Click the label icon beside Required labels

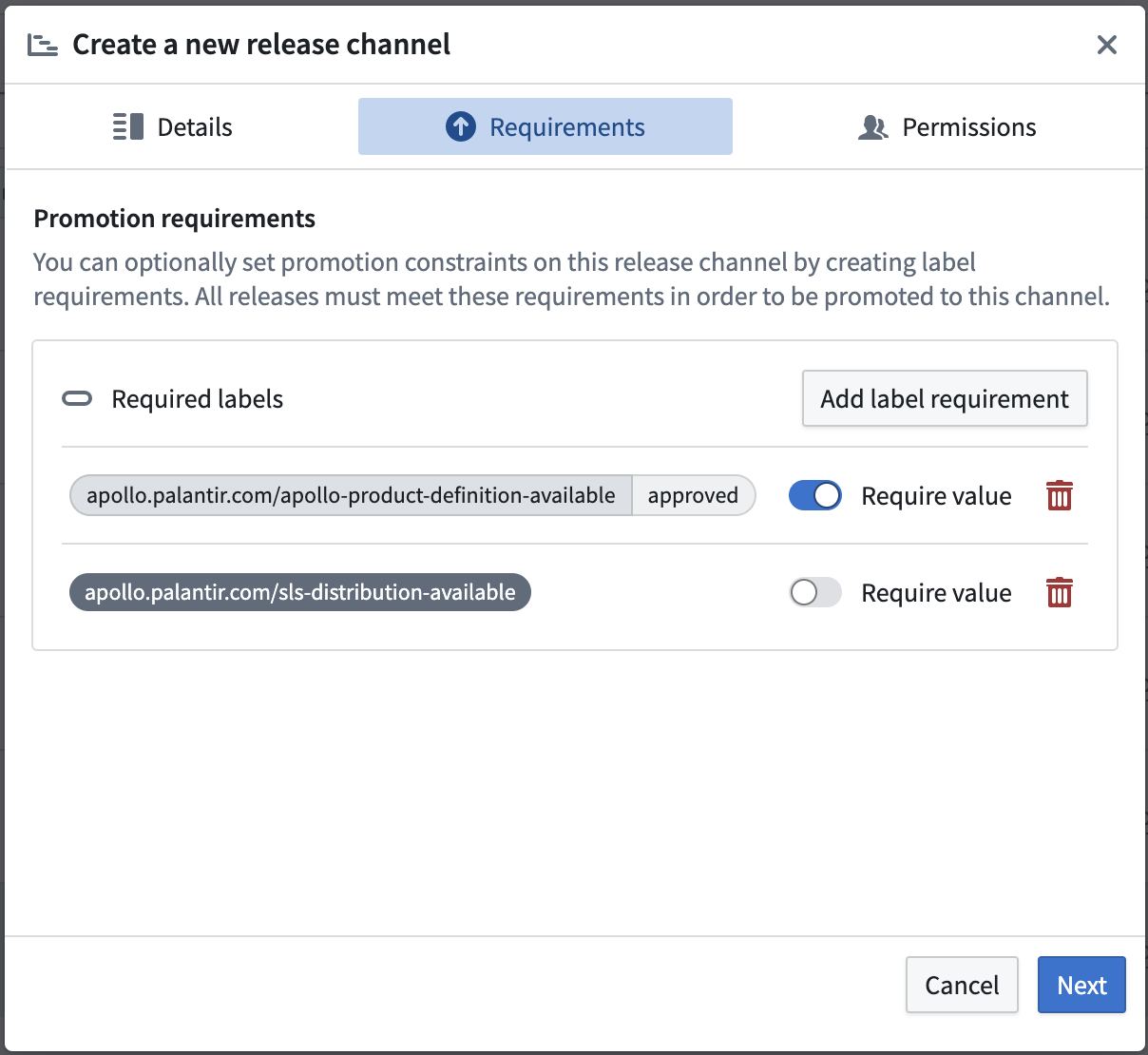[77, 399]
